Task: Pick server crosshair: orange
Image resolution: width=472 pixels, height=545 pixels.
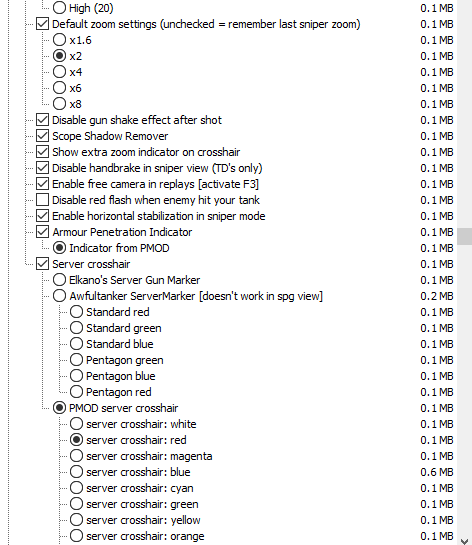Action: point(76,536)
